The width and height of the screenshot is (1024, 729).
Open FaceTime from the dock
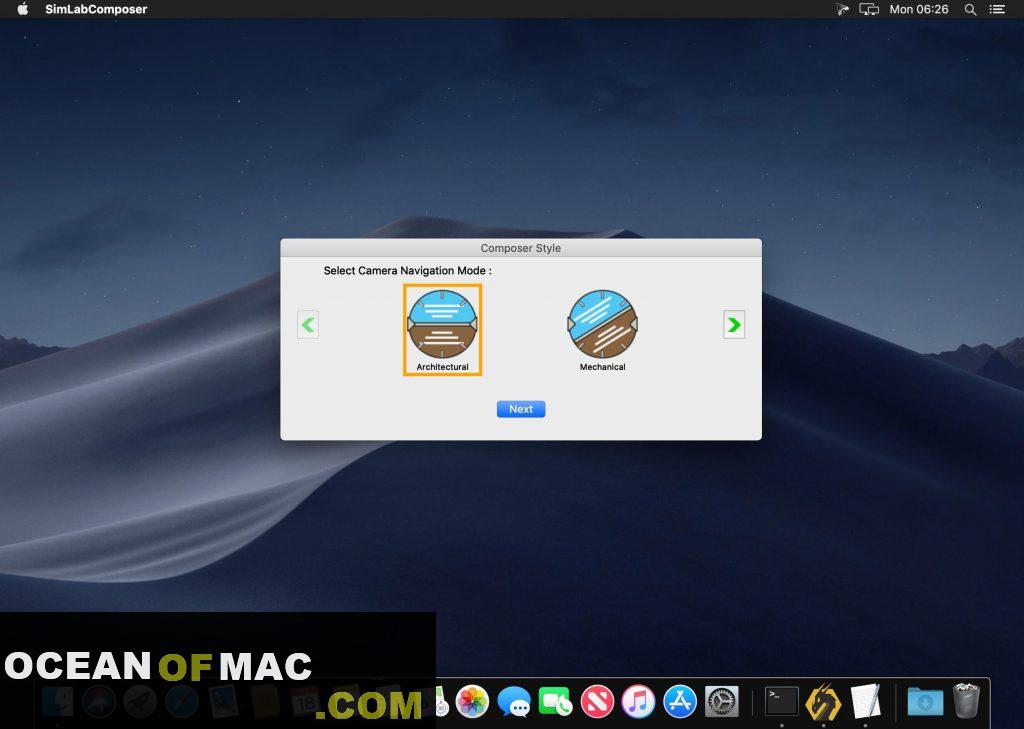[556, 702]
